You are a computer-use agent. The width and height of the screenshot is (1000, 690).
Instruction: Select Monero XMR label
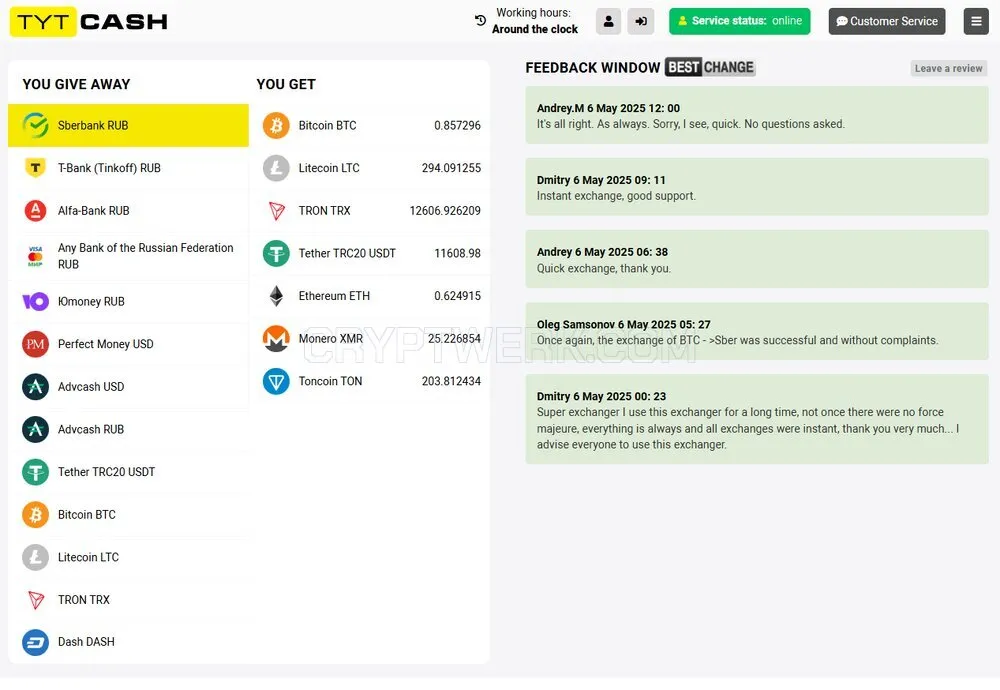[330, 339]
